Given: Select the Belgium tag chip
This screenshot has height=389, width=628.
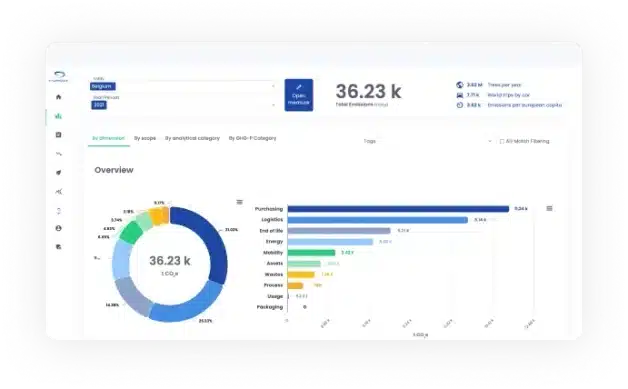Looking at the screenshot, I should pyautogui.click(x=103, y=86).
